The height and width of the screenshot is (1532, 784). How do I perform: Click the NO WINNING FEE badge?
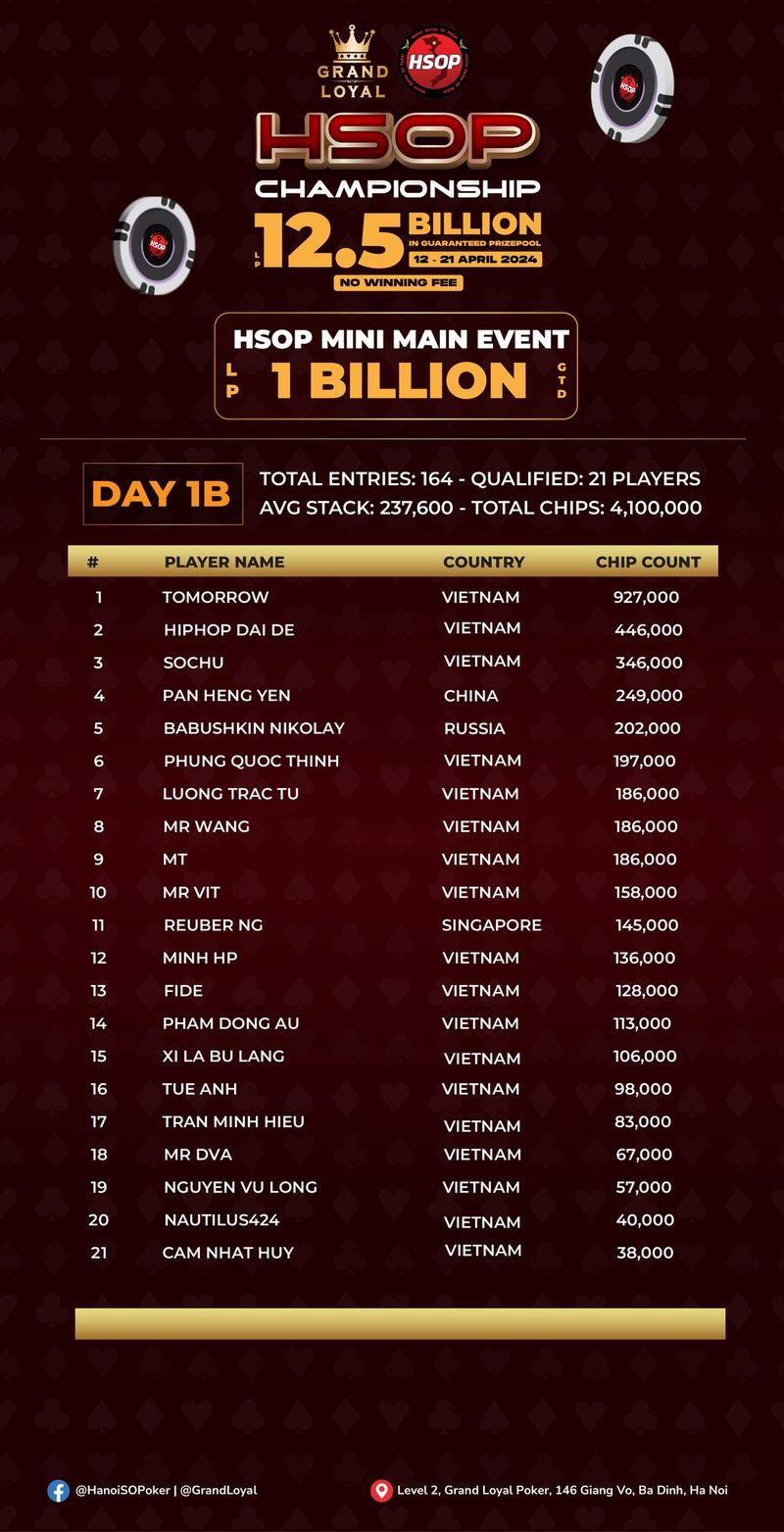398,282
